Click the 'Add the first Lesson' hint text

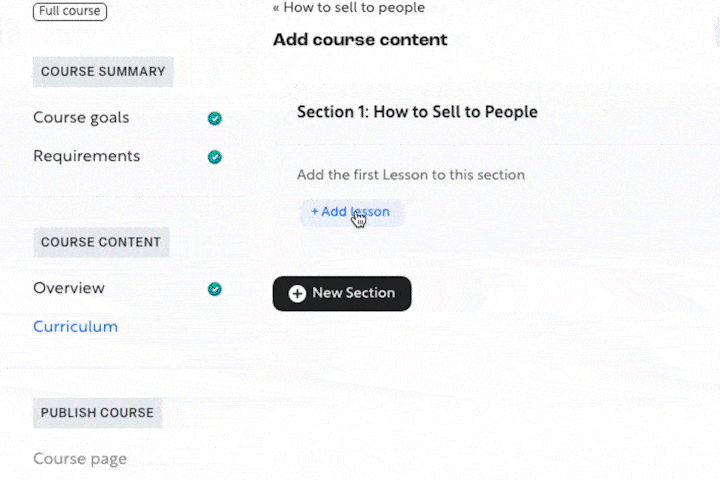pyautogui.click(x=411, y=175)
